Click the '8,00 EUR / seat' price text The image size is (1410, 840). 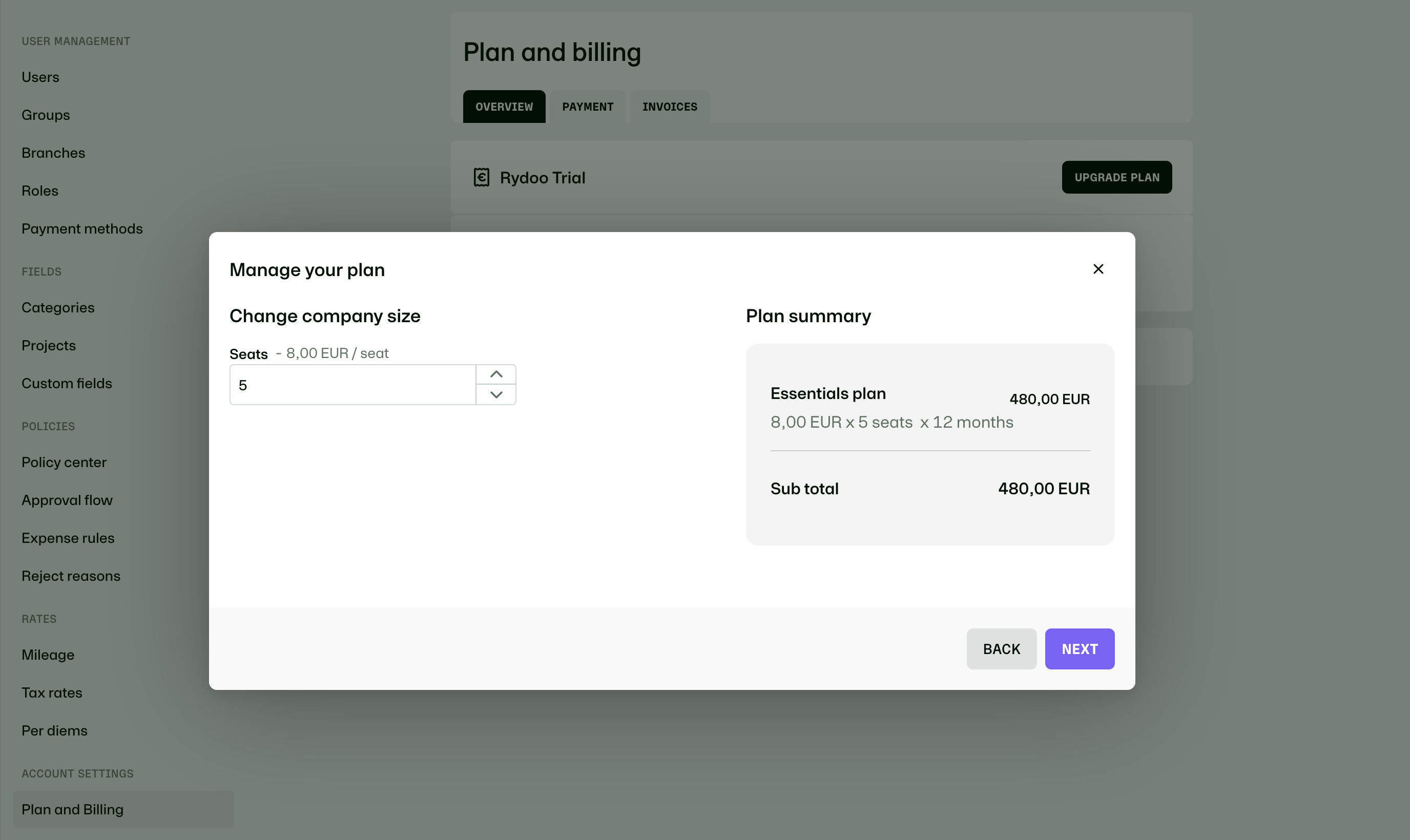[337, 353]
